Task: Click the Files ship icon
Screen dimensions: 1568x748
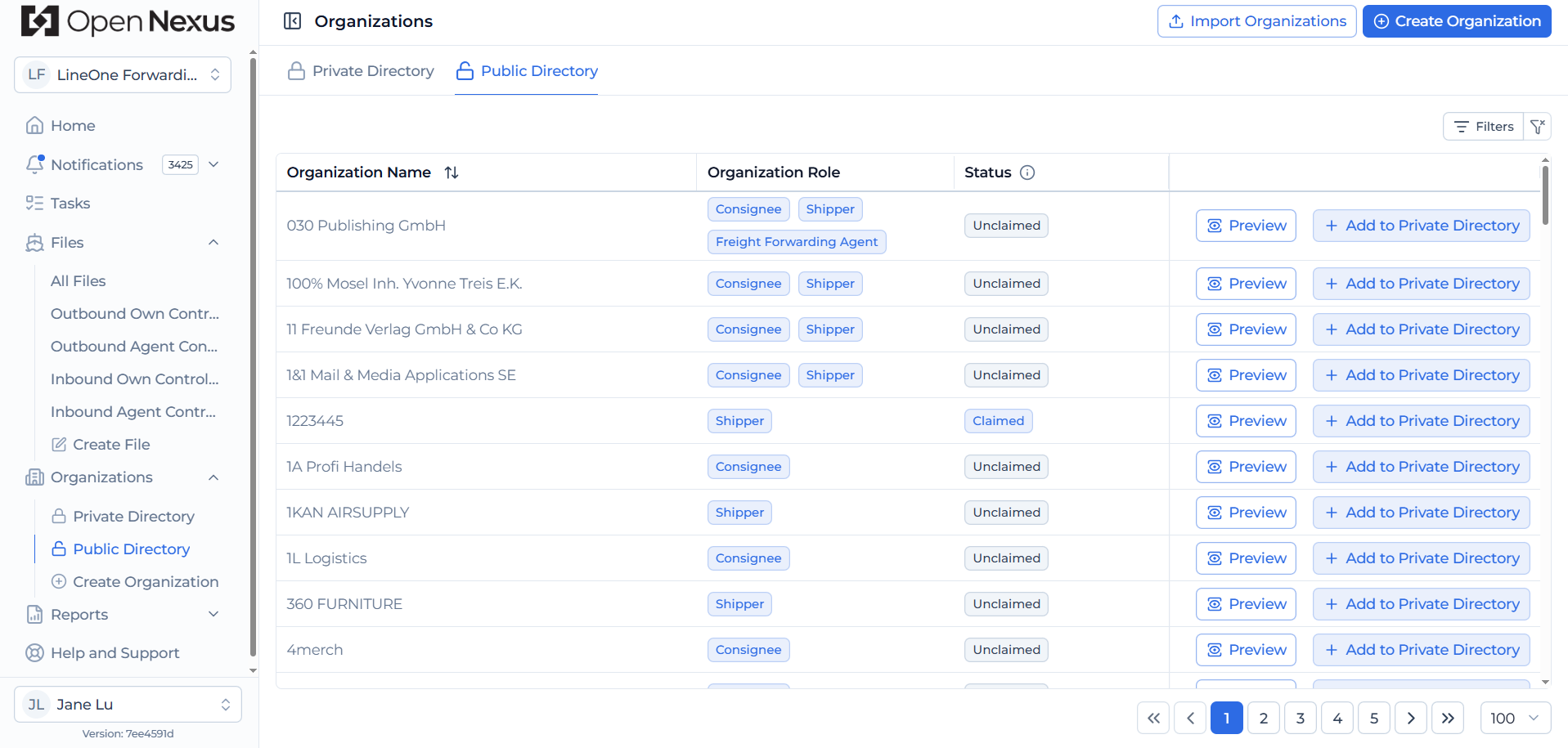Action: [34, 243]
